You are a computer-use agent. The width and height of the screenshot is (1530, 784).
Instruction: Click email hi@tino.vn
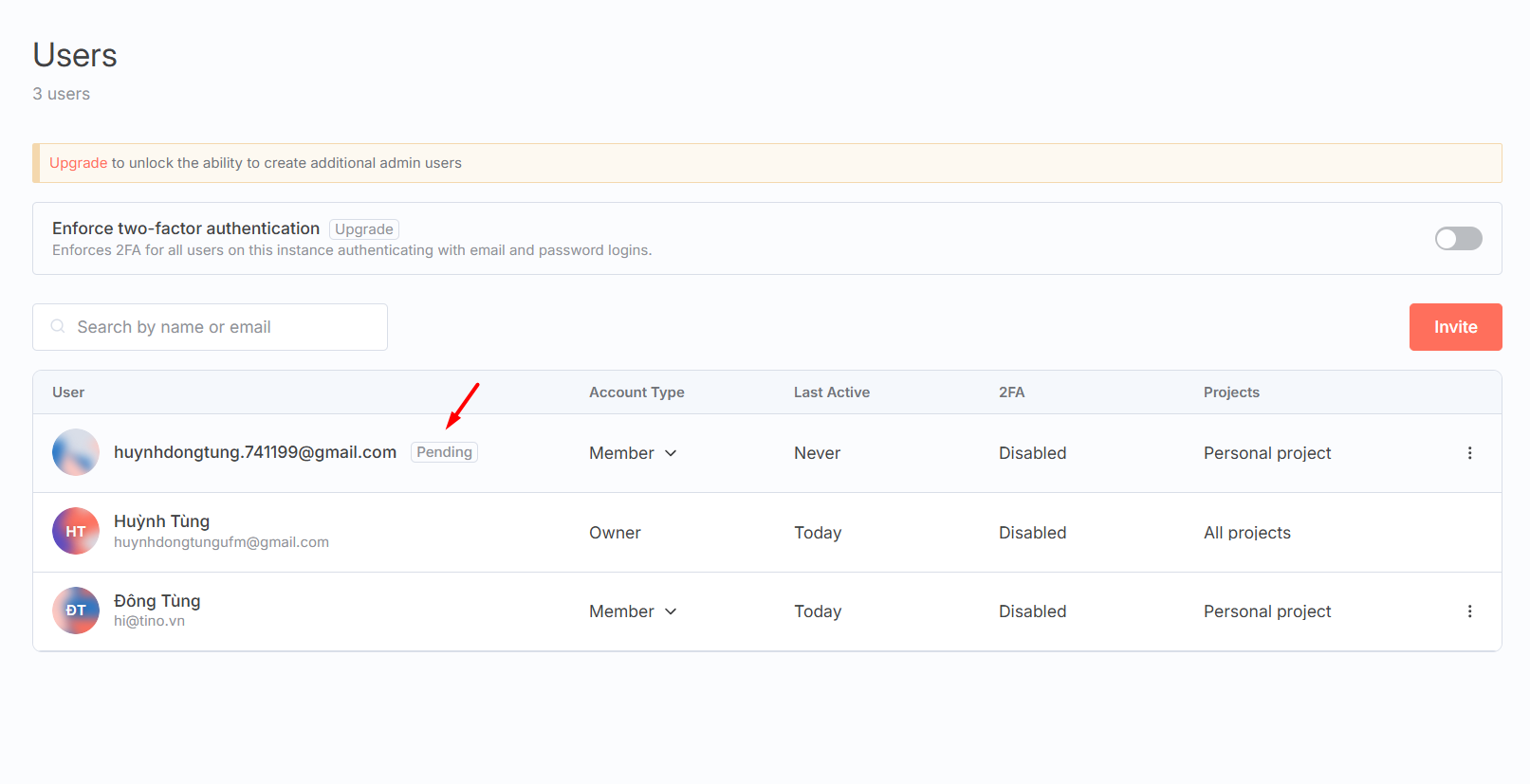coord(149,621)
